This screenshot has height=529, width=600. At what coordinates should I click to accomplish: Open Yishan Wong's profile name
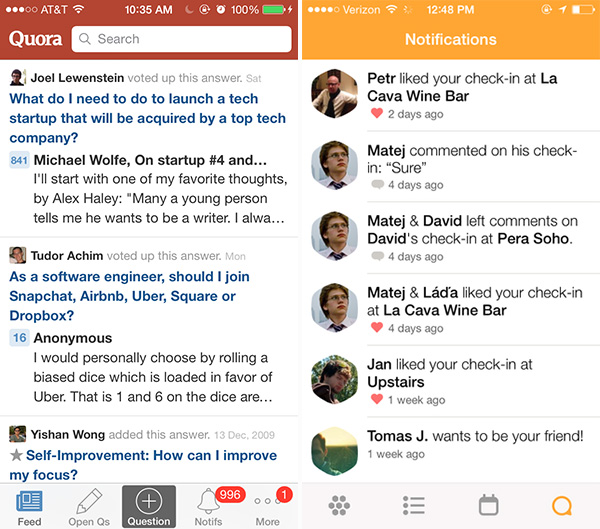67,434
